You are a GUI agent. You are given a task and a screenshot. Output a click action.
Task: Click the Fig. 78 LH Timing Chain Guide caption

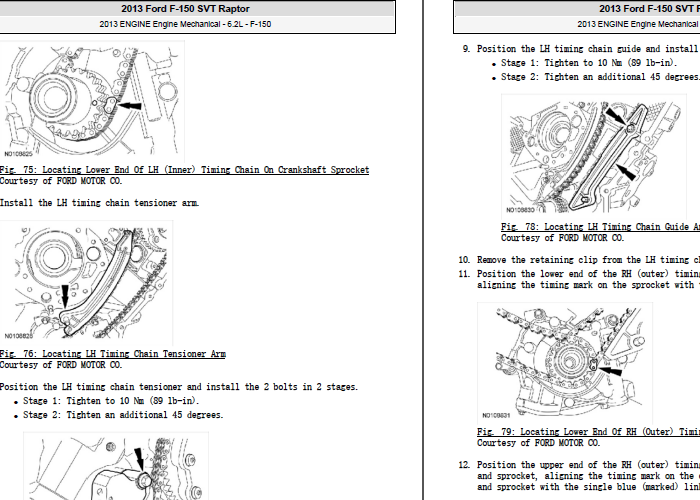[x=600, y=227]
